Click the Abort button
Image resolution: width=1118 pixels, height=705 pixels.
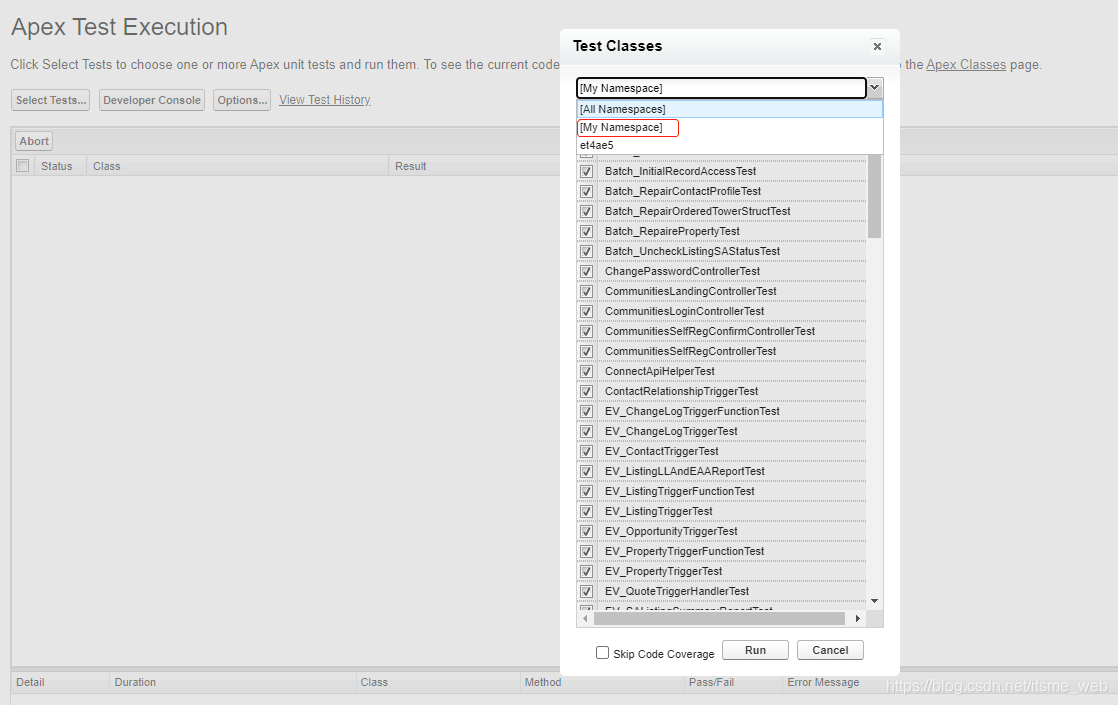pyautogui.click(x=34, y=141)
